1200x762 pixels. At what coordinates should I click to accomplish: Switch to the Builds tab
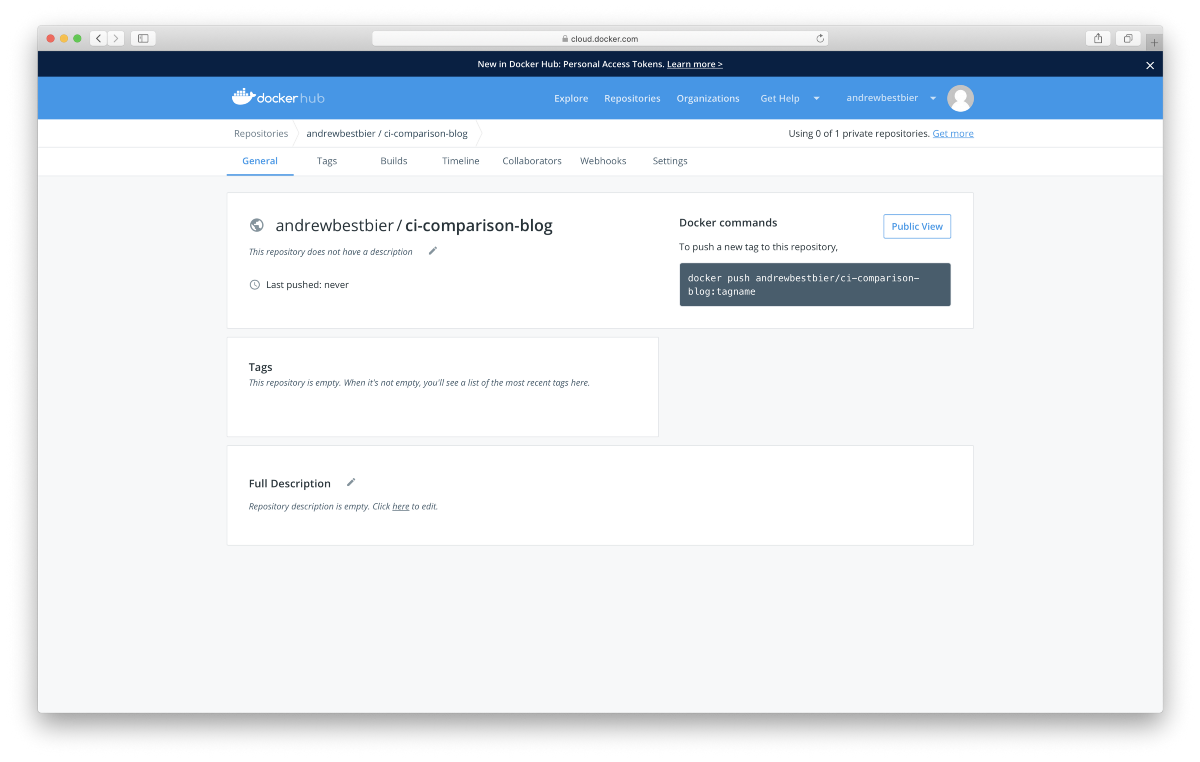[394, 161]
